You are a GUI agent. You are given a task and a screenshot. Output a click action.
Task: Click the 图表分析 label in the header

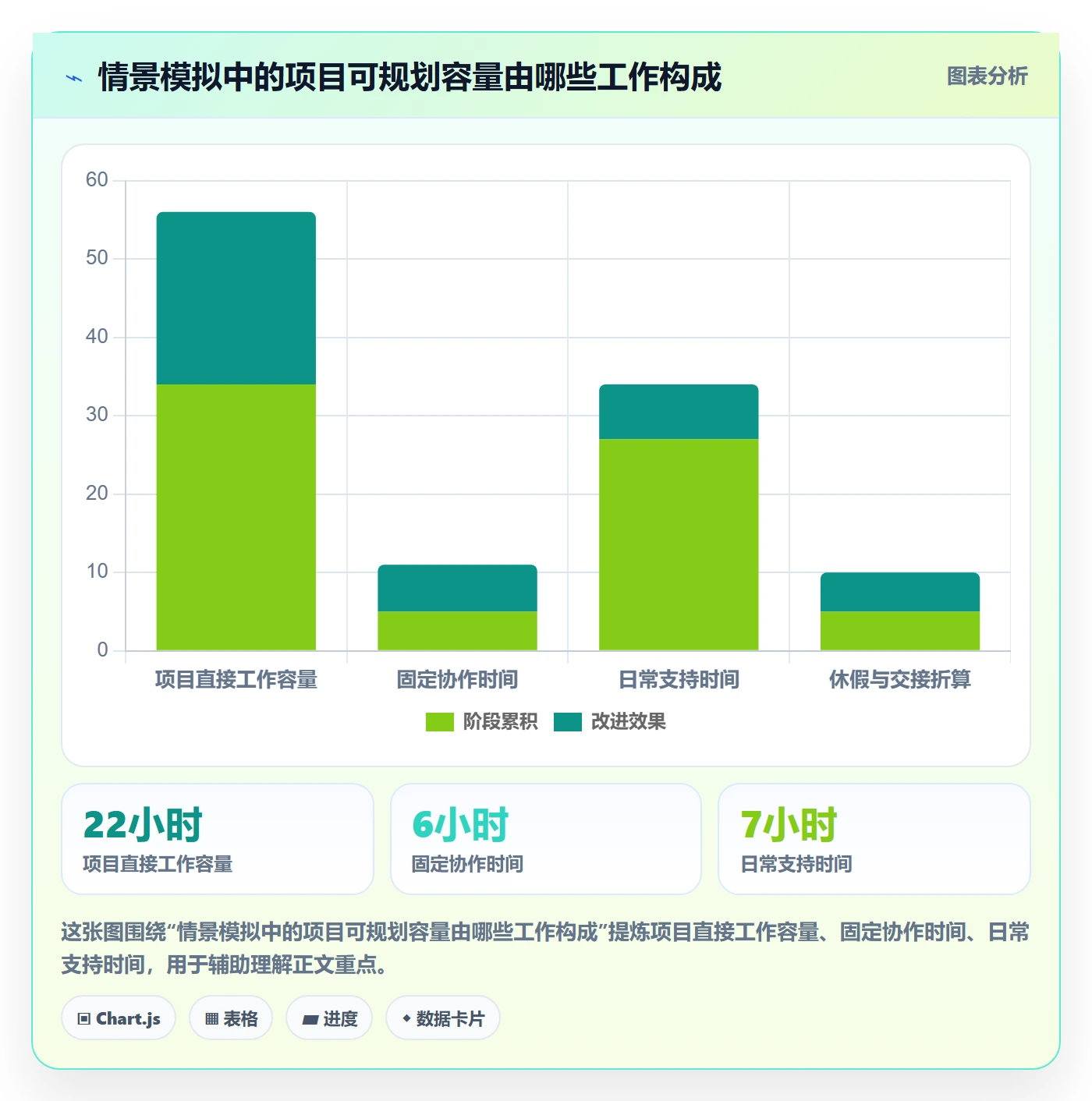click(x=987, y=76)
